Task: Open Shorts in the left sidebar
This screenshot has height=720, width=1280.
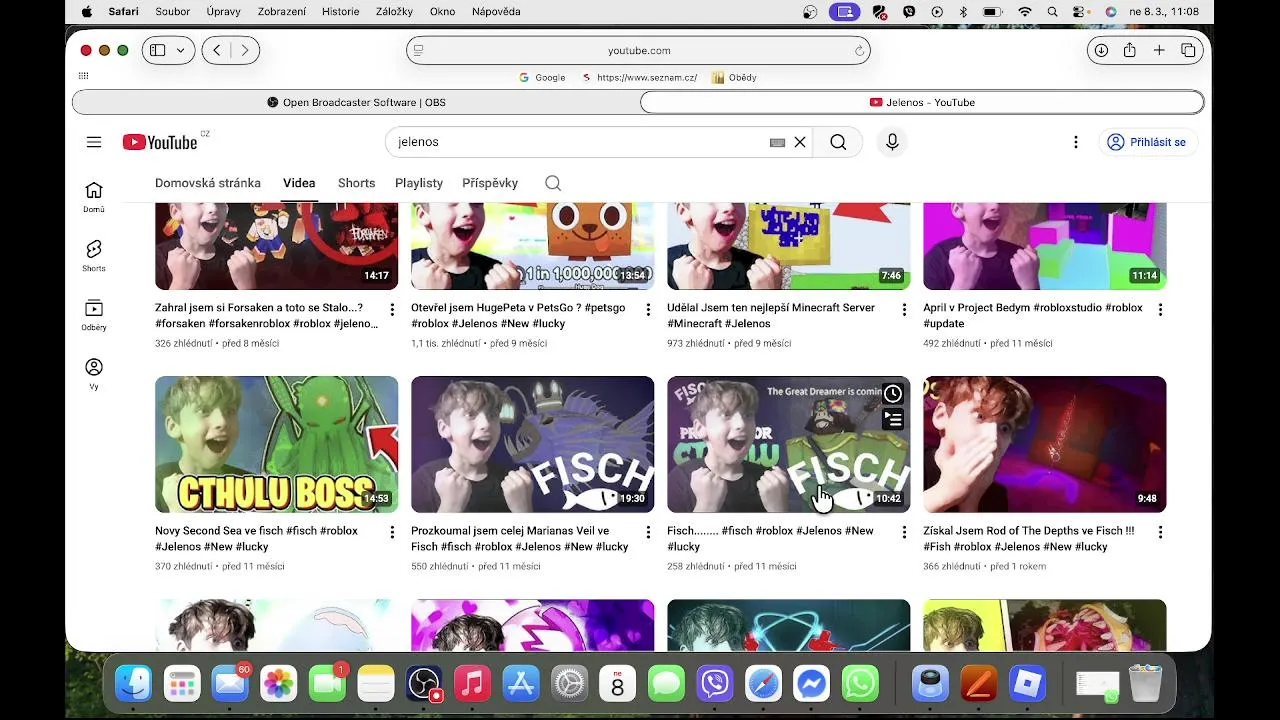Action: tap(93, 256)
